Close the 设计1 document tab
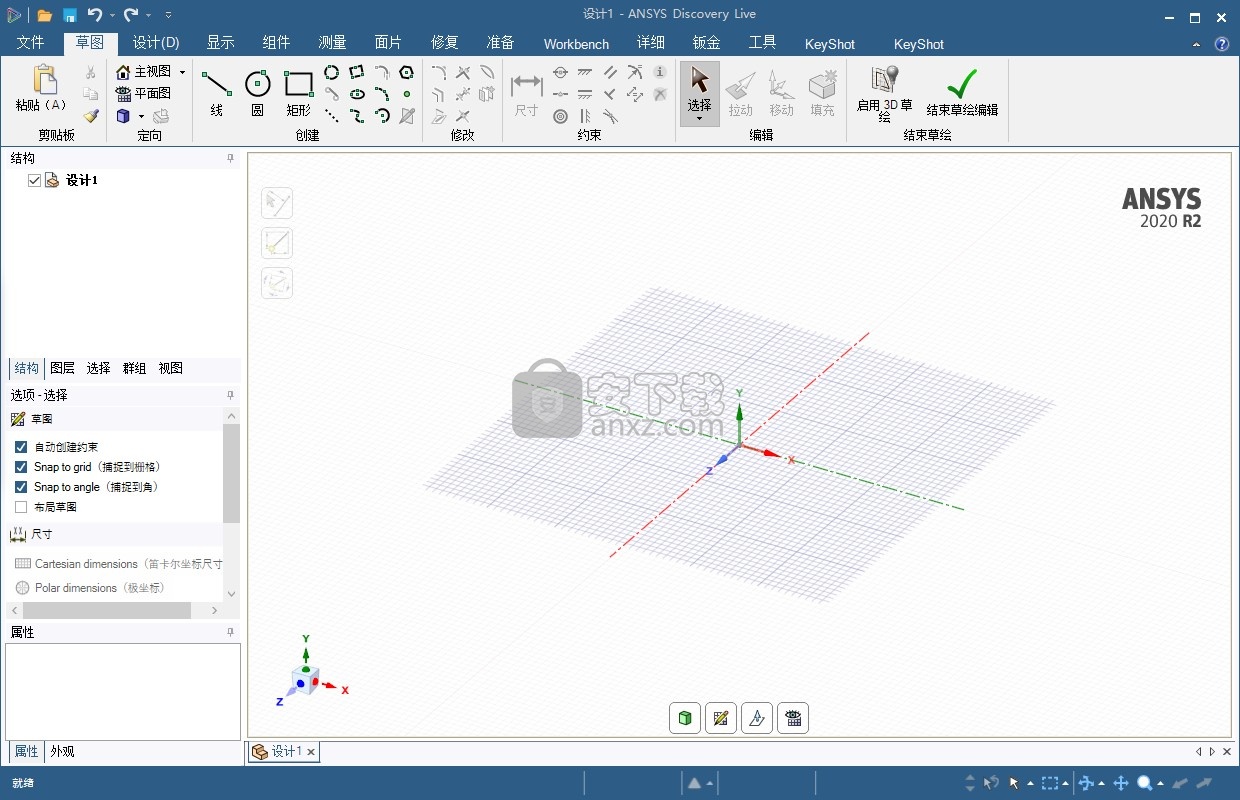The image size is (1240, 800). pyautogui.click(x=311, y=752)
